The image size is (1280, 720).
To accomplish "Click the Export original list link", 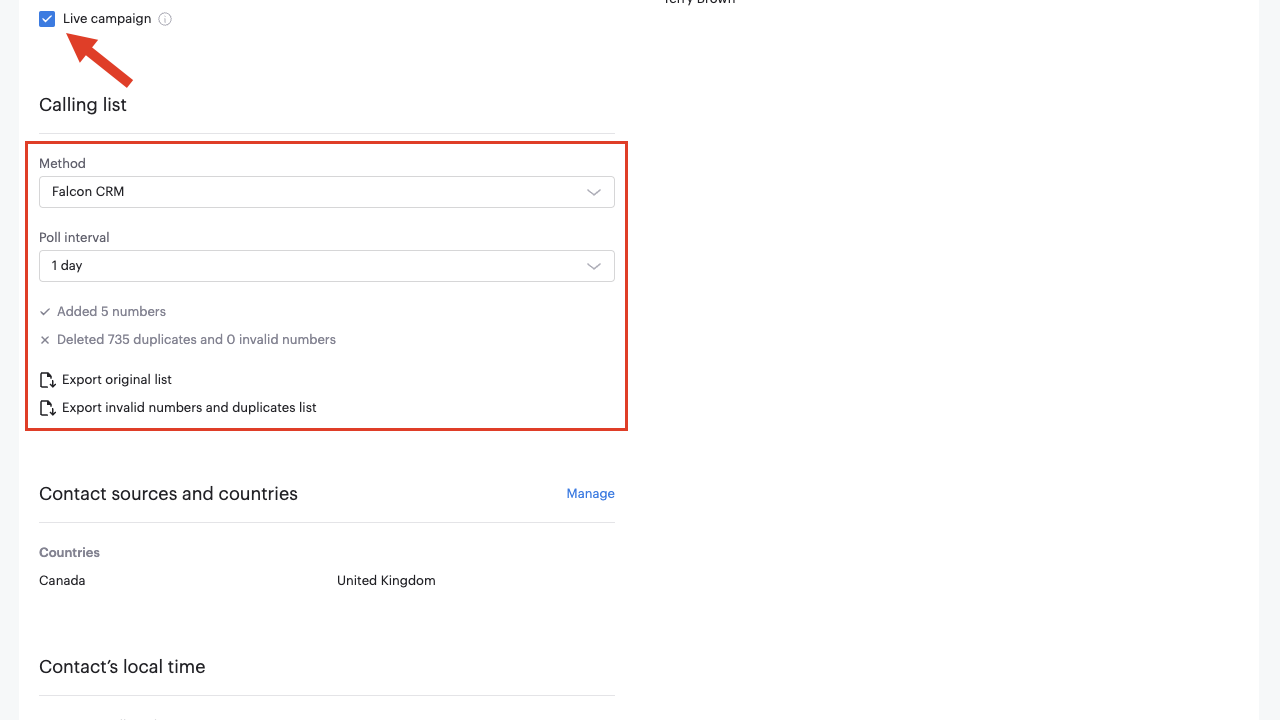I will coord(117,380).
